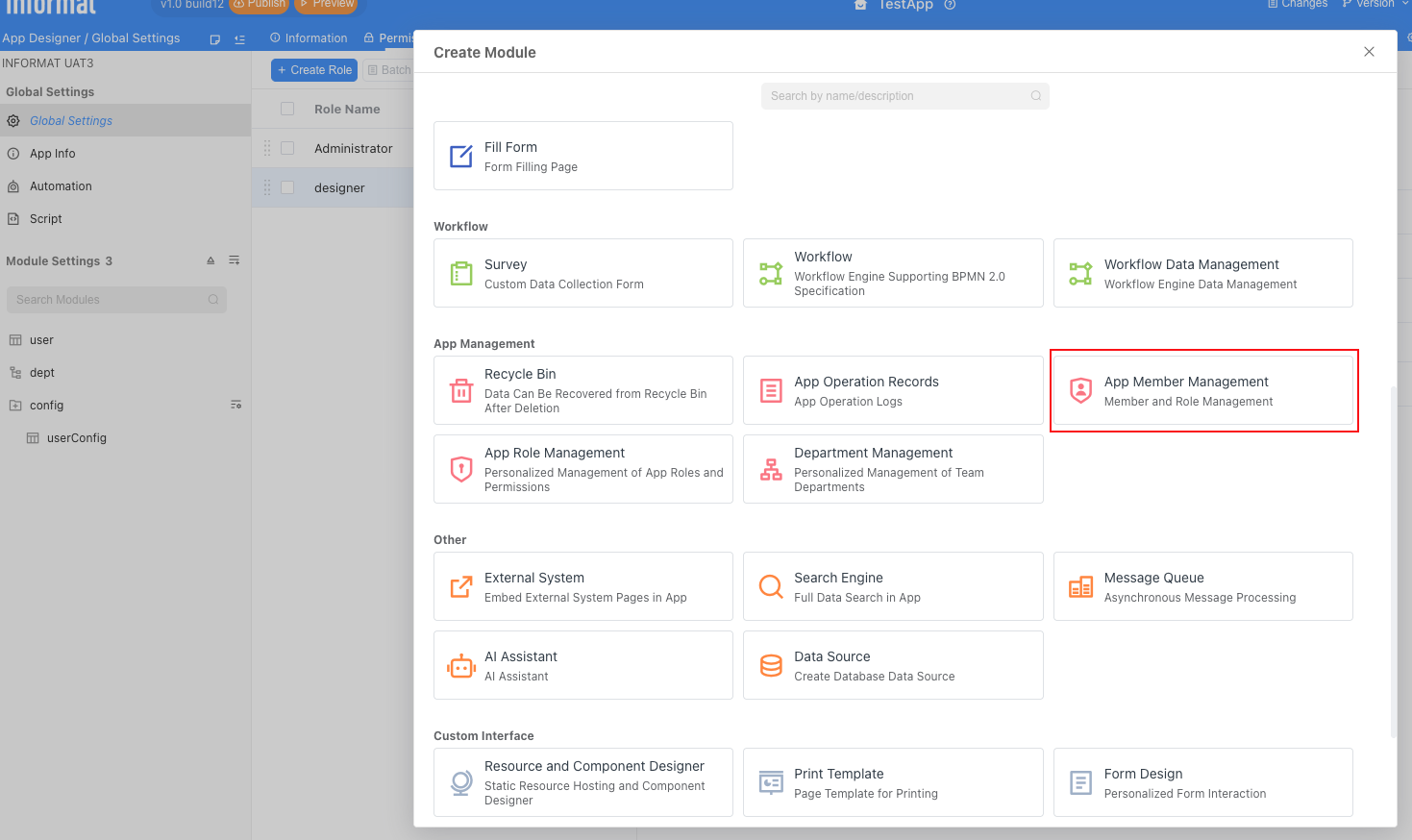Pick the Print Template icon
Viewport: 1412px width, 840px height.
(x=771, y=783)
